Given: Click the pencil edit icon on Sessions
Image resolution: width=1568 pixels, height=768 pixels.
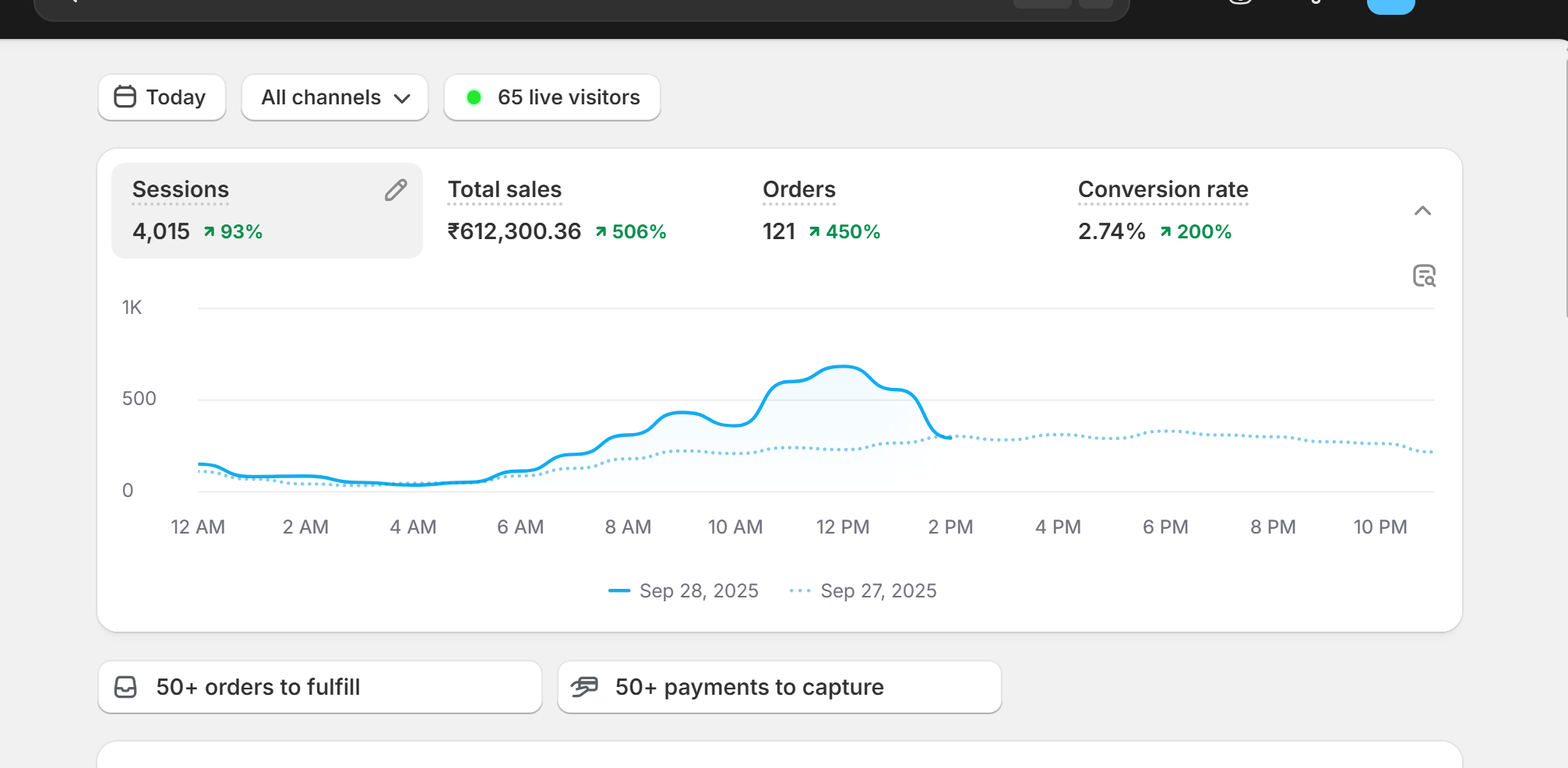Looking at the screenshot, I should pyautogui.click(x=396, y=190).
